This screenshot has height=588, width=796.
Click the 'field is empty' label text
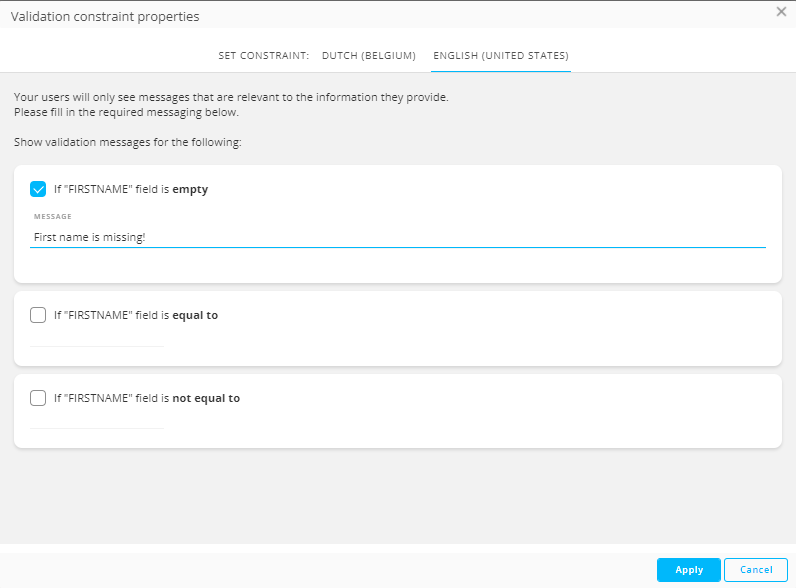(x=131, y=189)
